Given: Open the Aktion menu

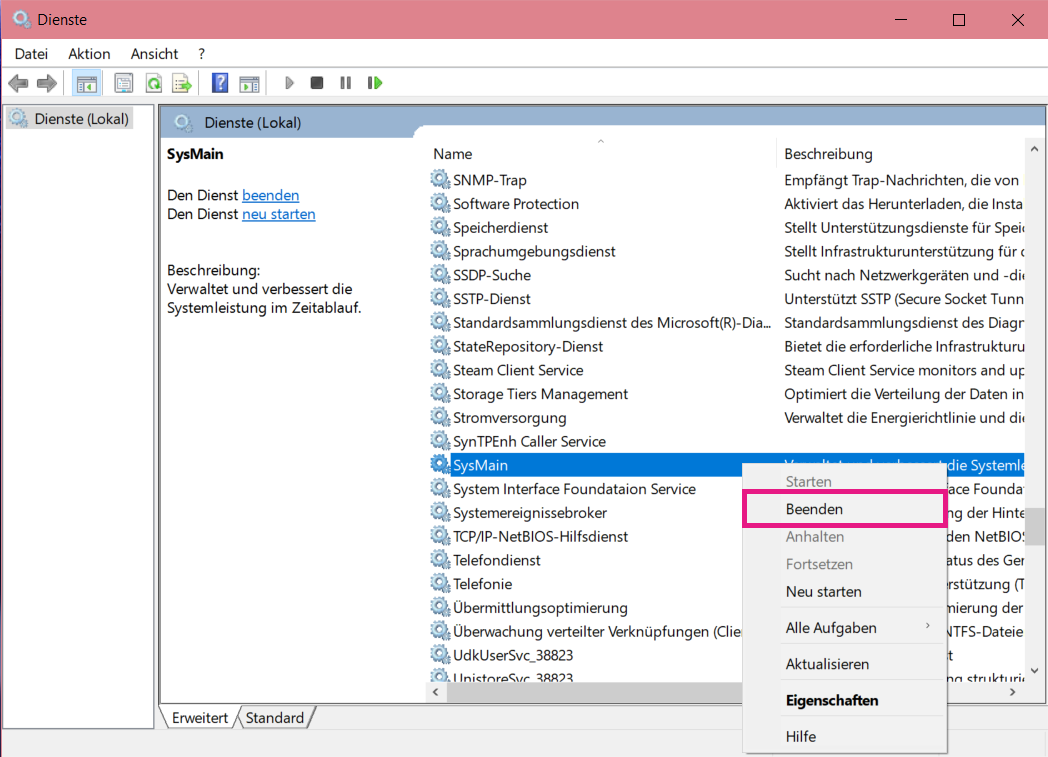Looking at the screenshot, I should 89,54.
